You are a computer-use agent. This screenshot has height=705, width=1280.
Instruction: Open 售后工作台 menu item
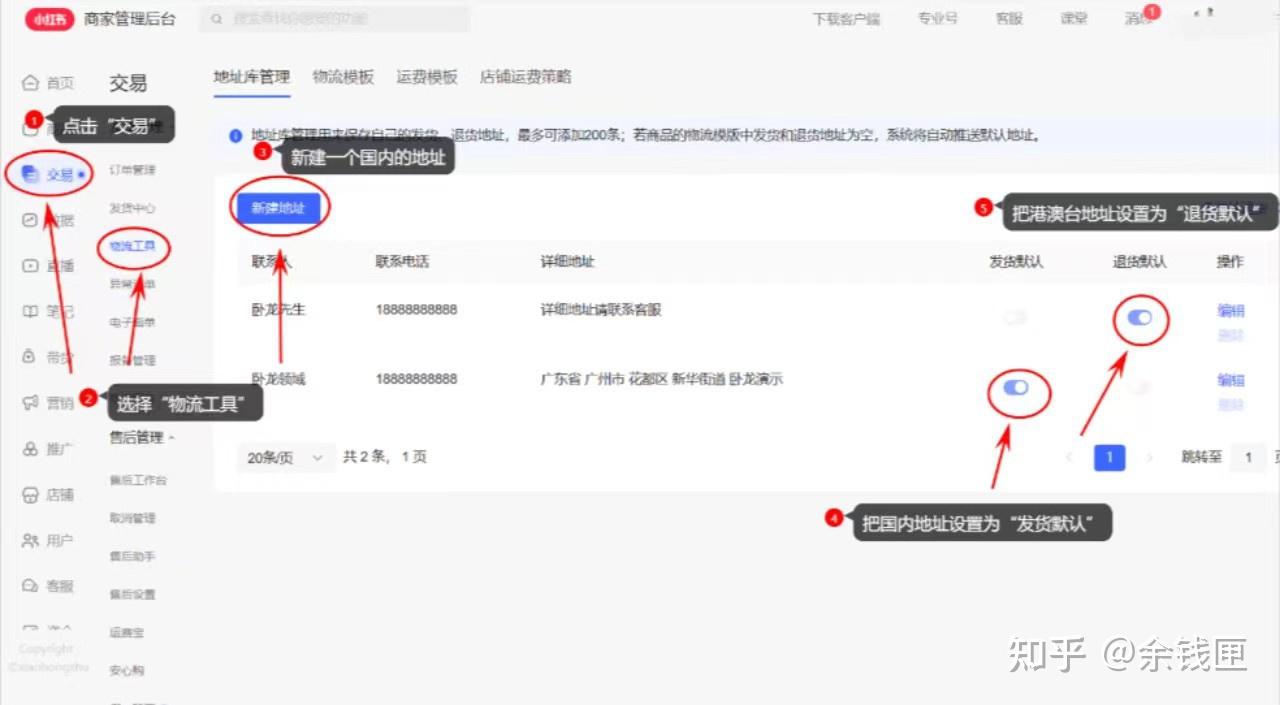pyautogui.click(x=138, y=480)
